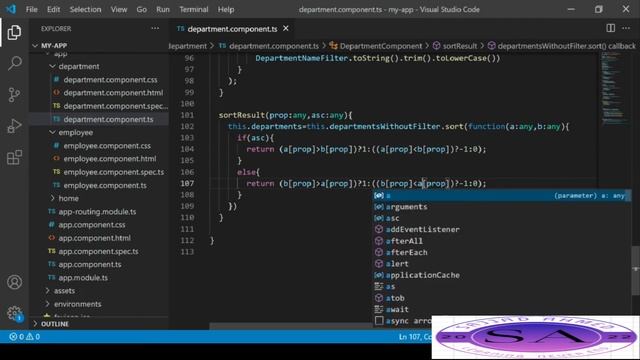This screenshot has height=360, width=640.
Task: Select 'await' keyword suggestion
Action: [x=502, y=310]
